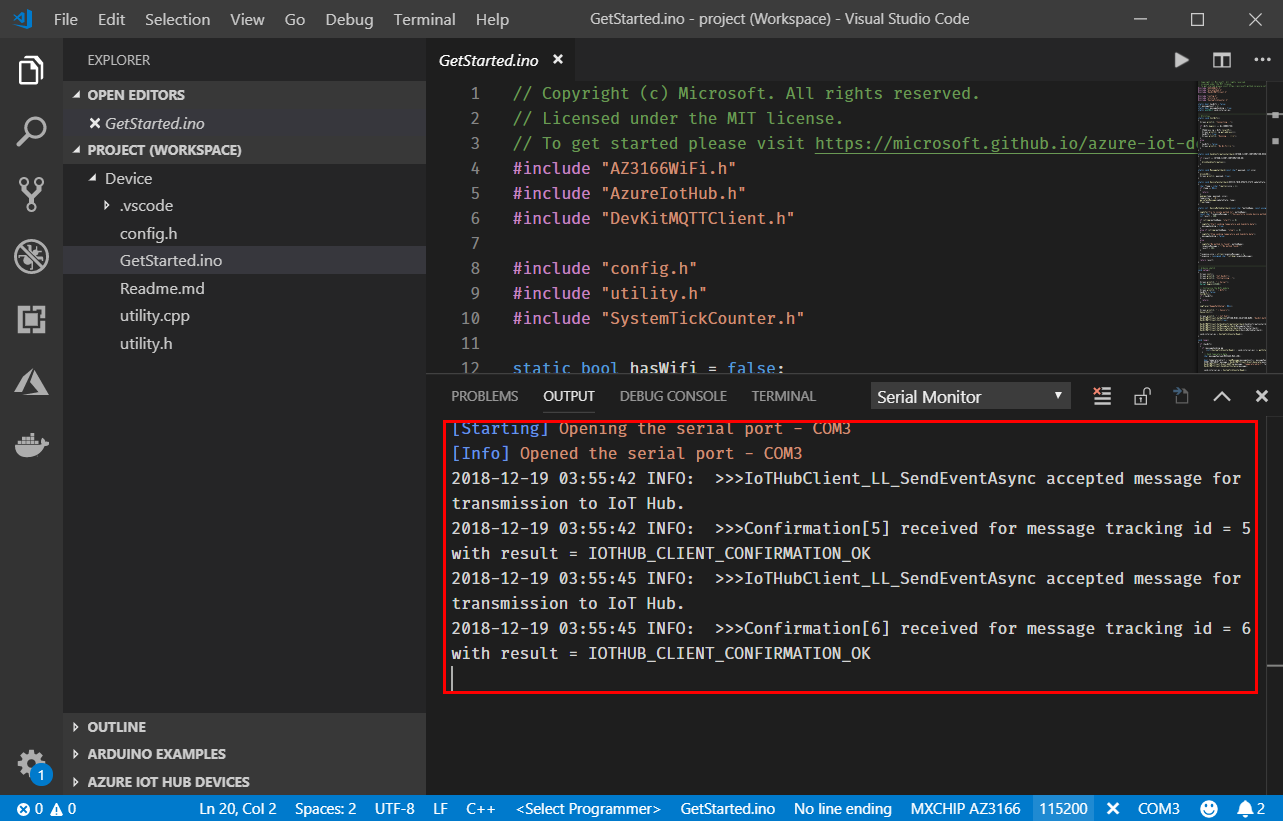This screenshot has height=821, width=1283.
Task: Open the Go menu
Action: pyautogui.click(x=295, y=19)
